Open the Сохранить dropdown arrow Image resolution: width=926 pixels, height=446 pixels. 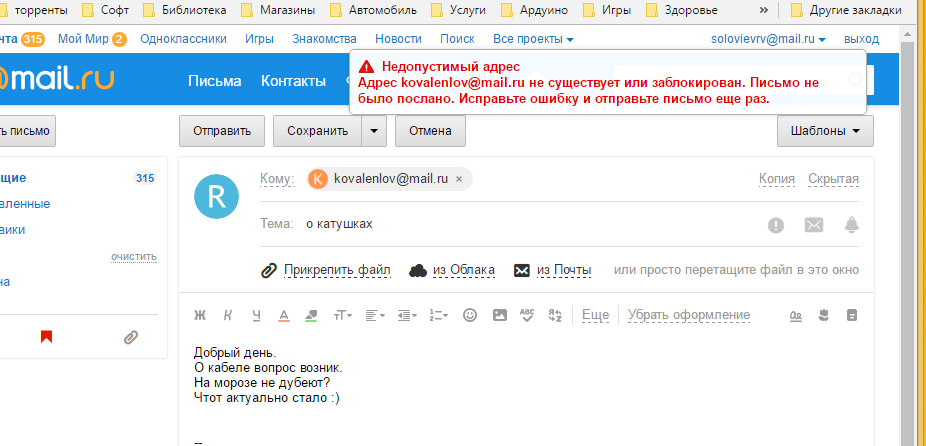[x=374, y=131]
